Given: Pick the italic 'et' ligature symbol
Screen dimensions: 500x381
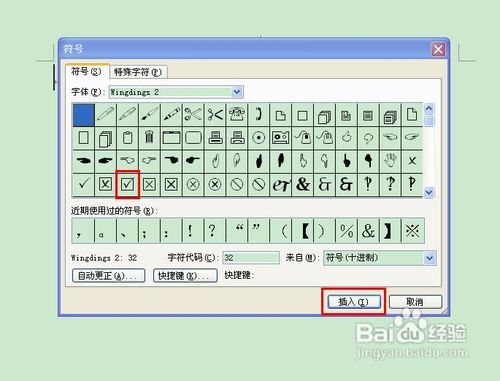Looking at the screenshot, I should [280, 184].
